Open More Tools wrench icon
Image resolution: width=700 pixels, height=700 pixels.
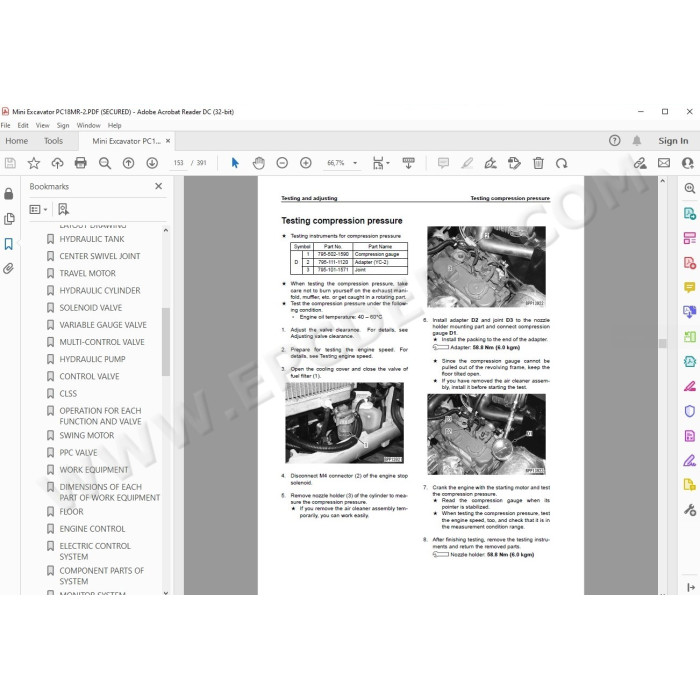[690, 510]
